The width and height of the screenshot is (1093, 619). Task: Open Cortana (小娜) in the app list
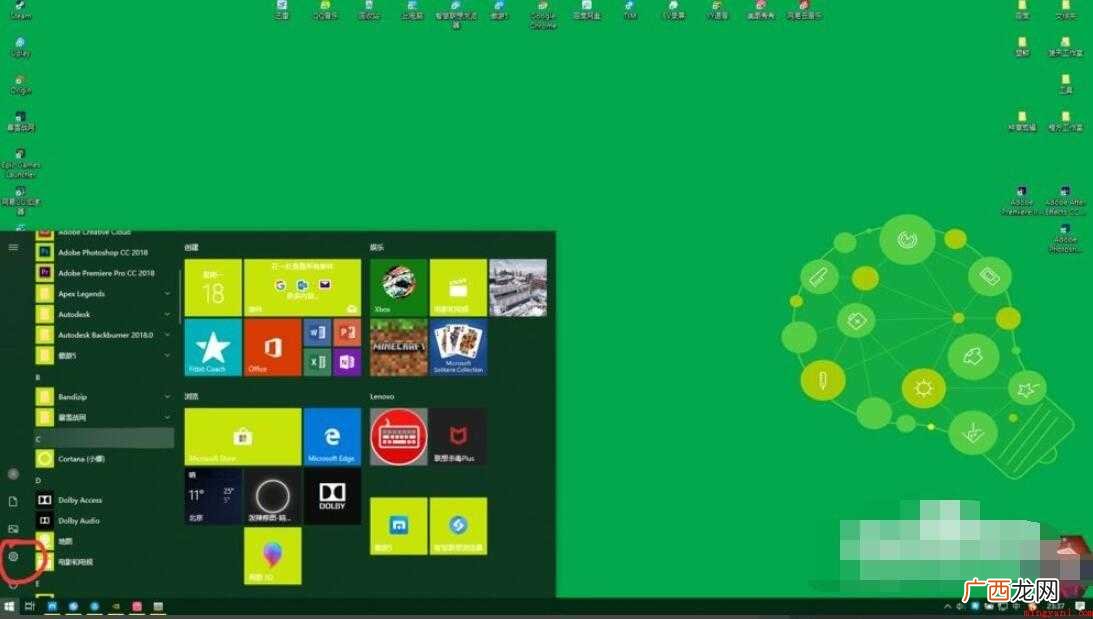(105, 459)
